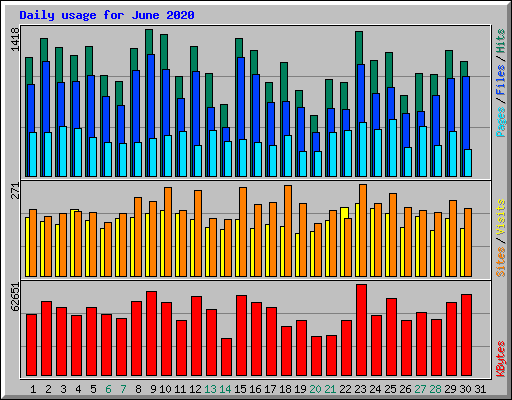This screenshot has width=512, height=400.
Task: Click the 271 visits axis label
Action: point(15,191)
